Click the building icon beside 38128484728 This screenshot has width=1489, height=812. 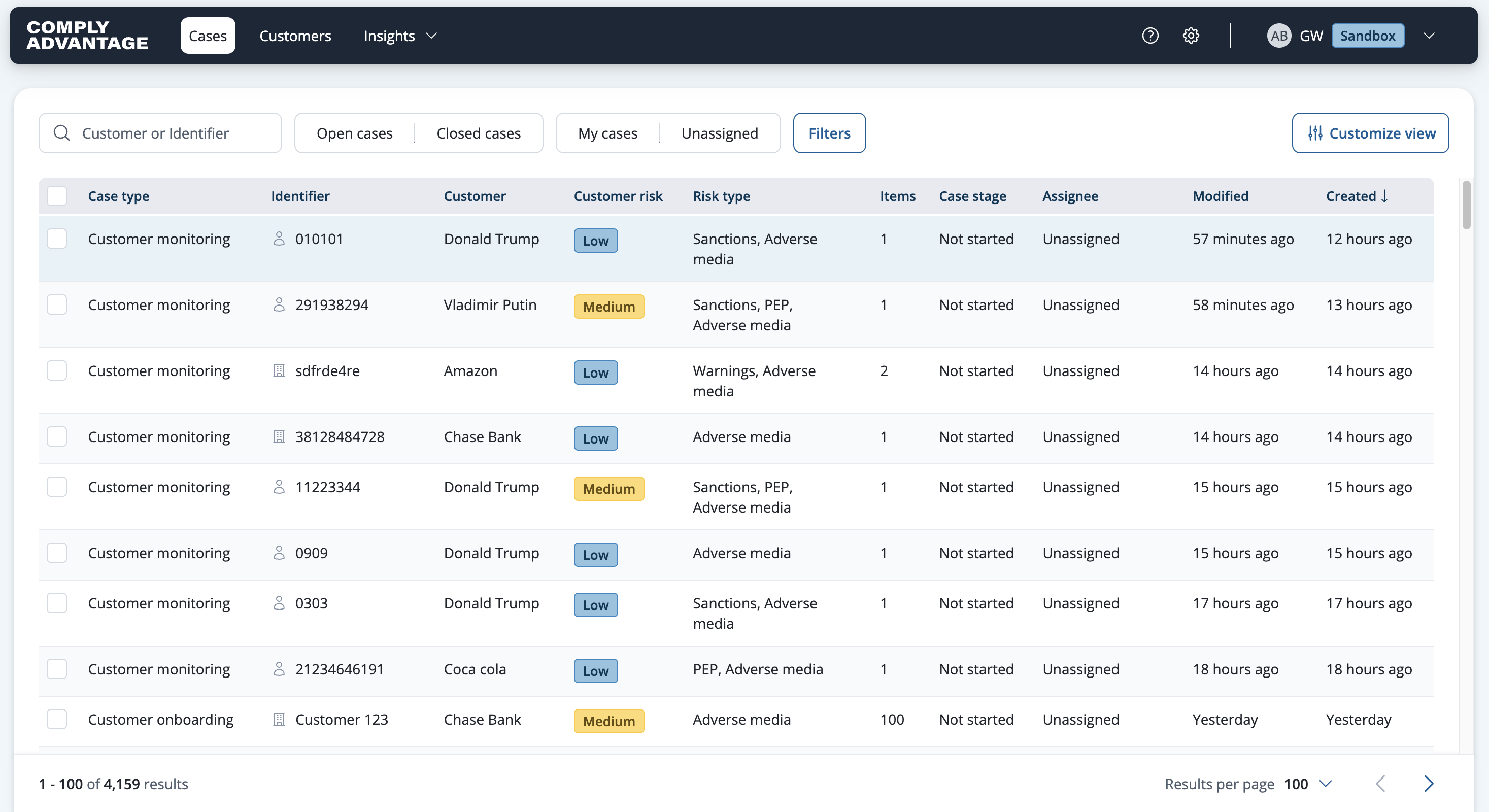279,436
